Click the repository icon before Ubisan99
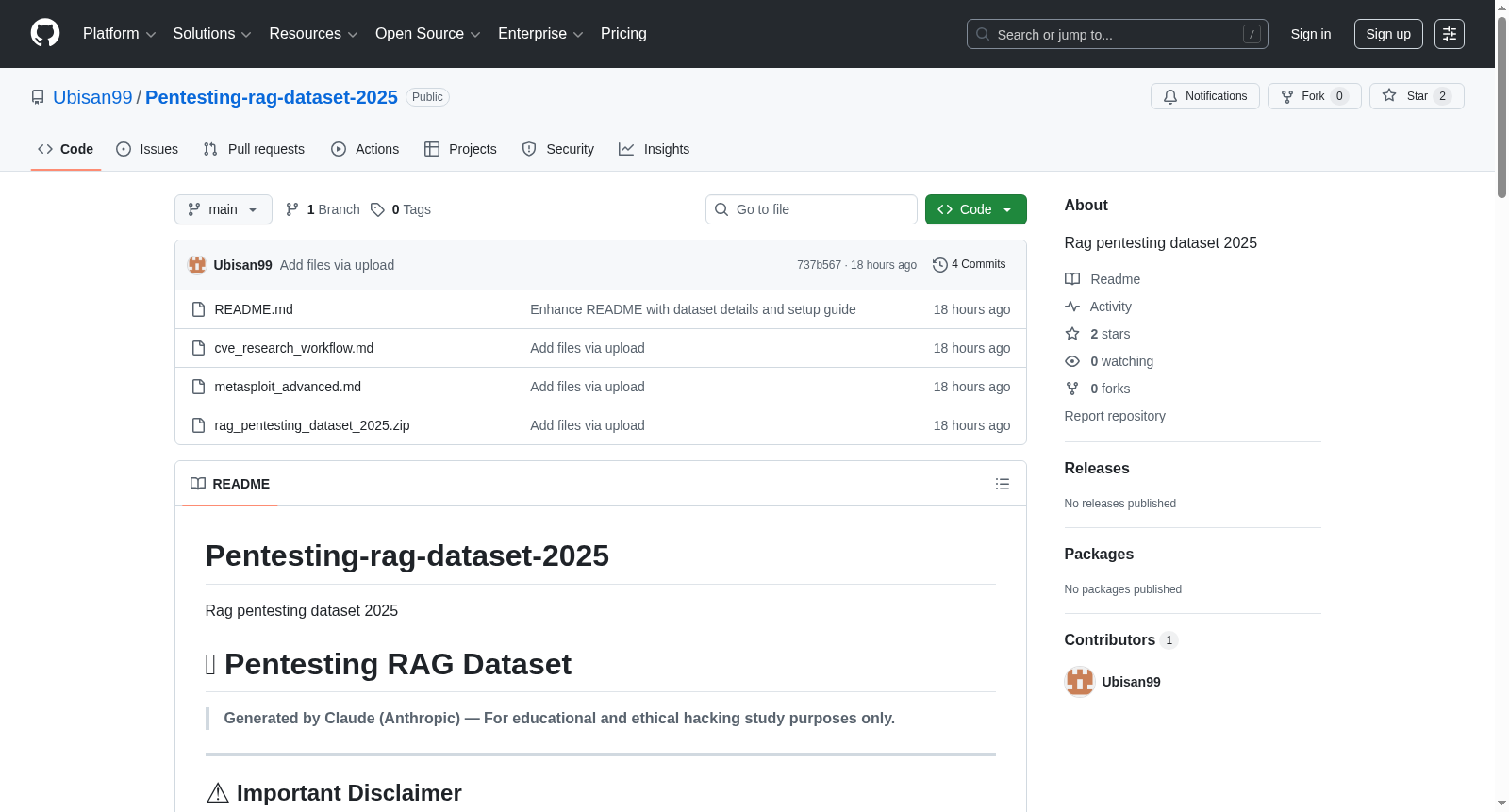 [38, 97]
